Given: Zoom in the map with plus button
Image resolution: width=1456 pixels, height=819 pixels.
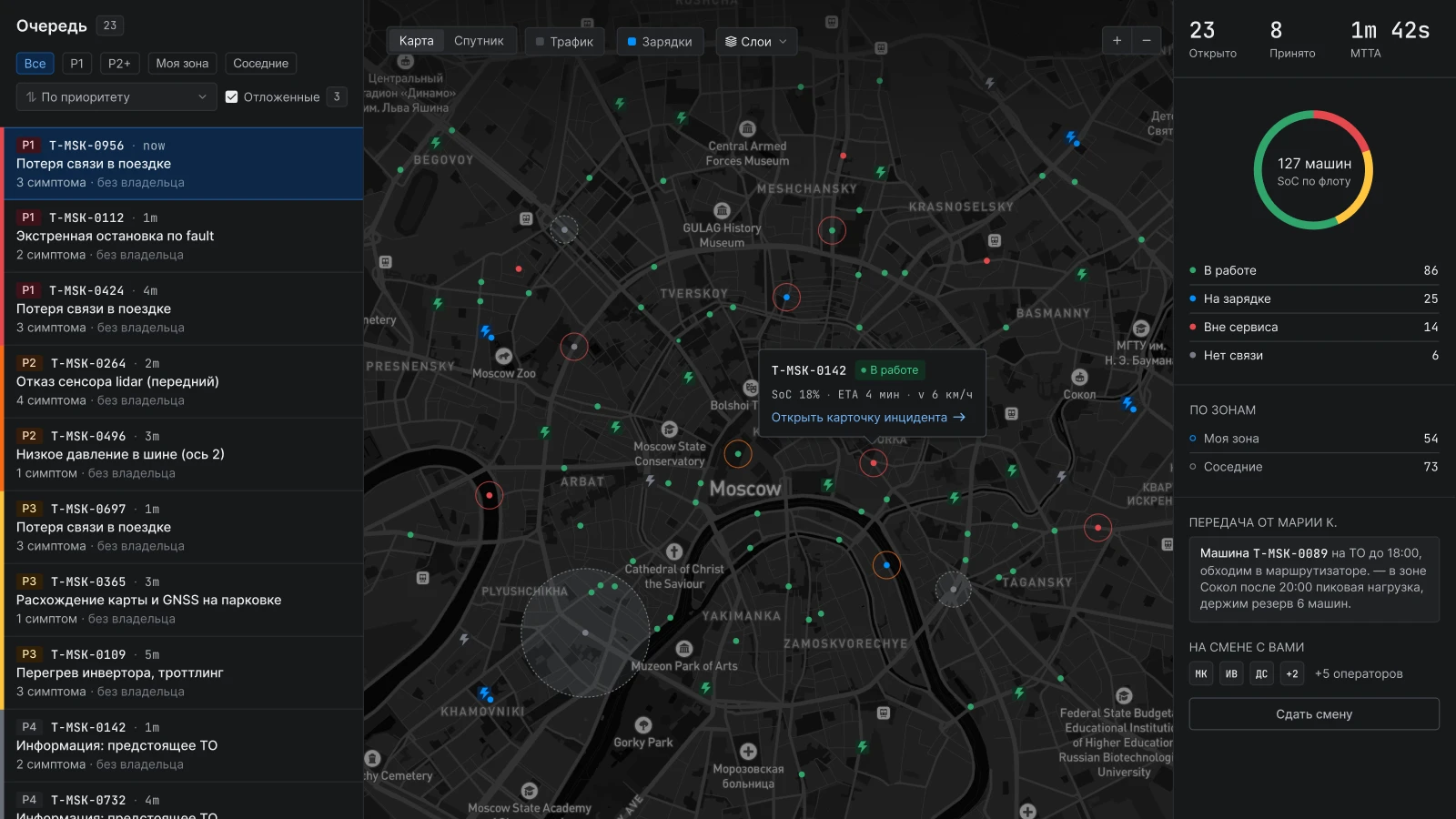Looking at the screenshot, I should [x=1117, y=41].
